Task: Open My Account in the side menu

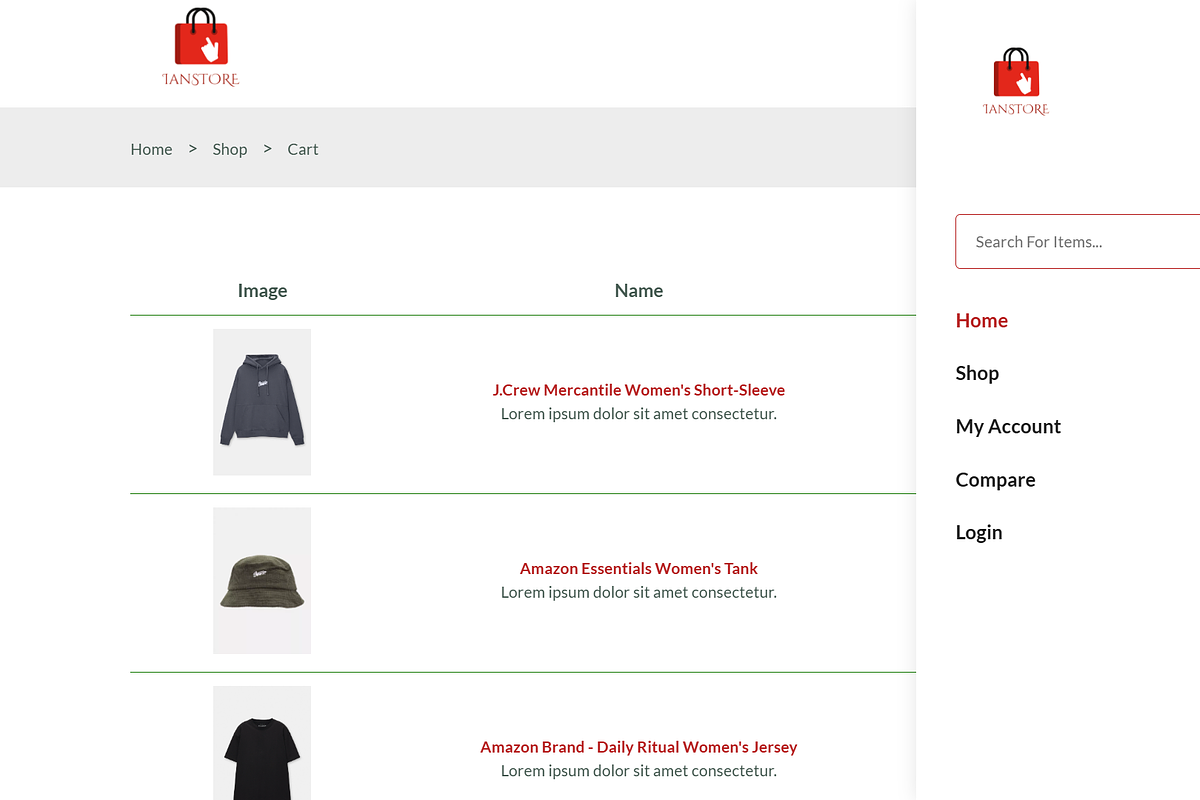Action: click(x=1008, y=426)
